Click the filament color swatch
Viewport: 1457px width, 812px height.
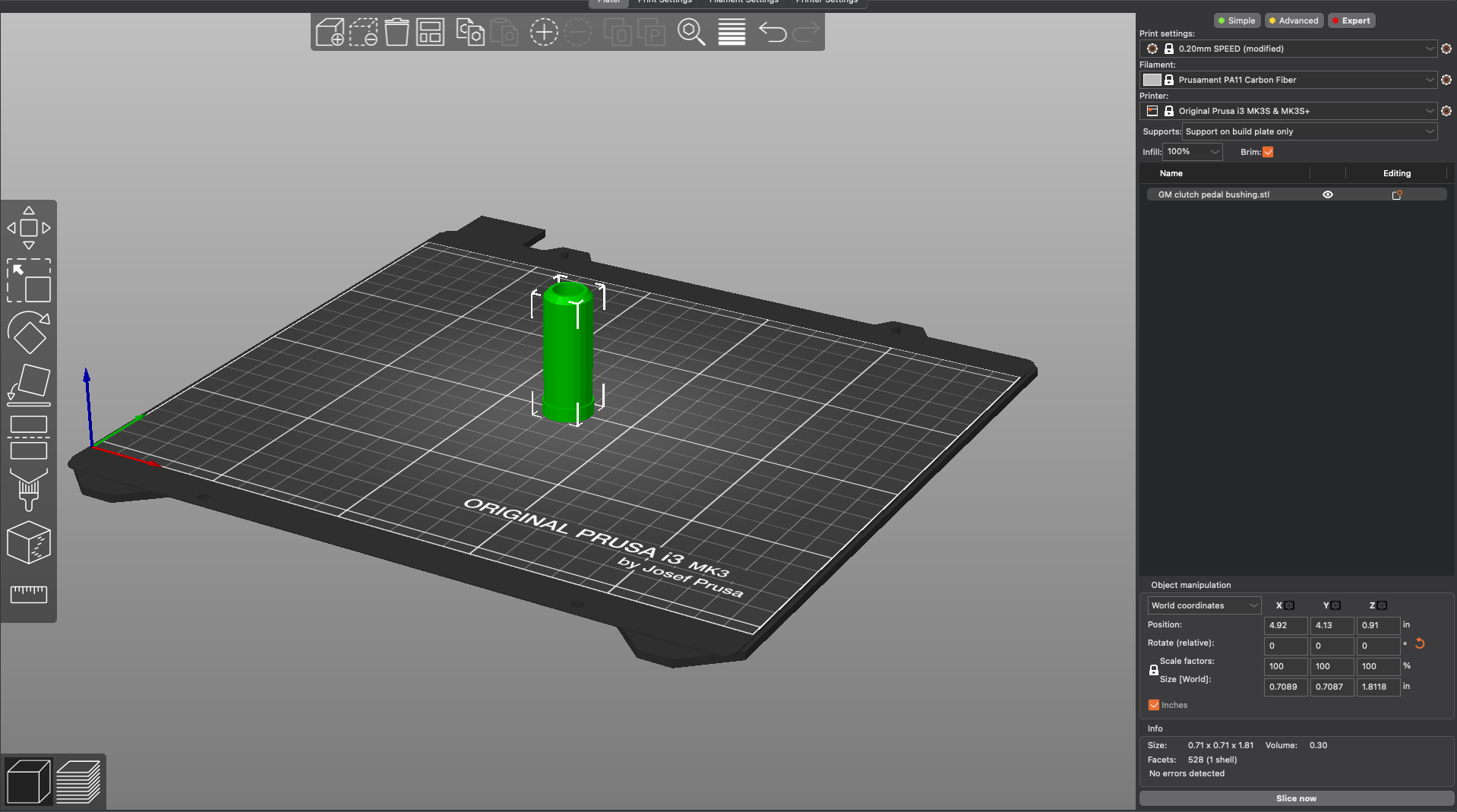pos(1152,80)
